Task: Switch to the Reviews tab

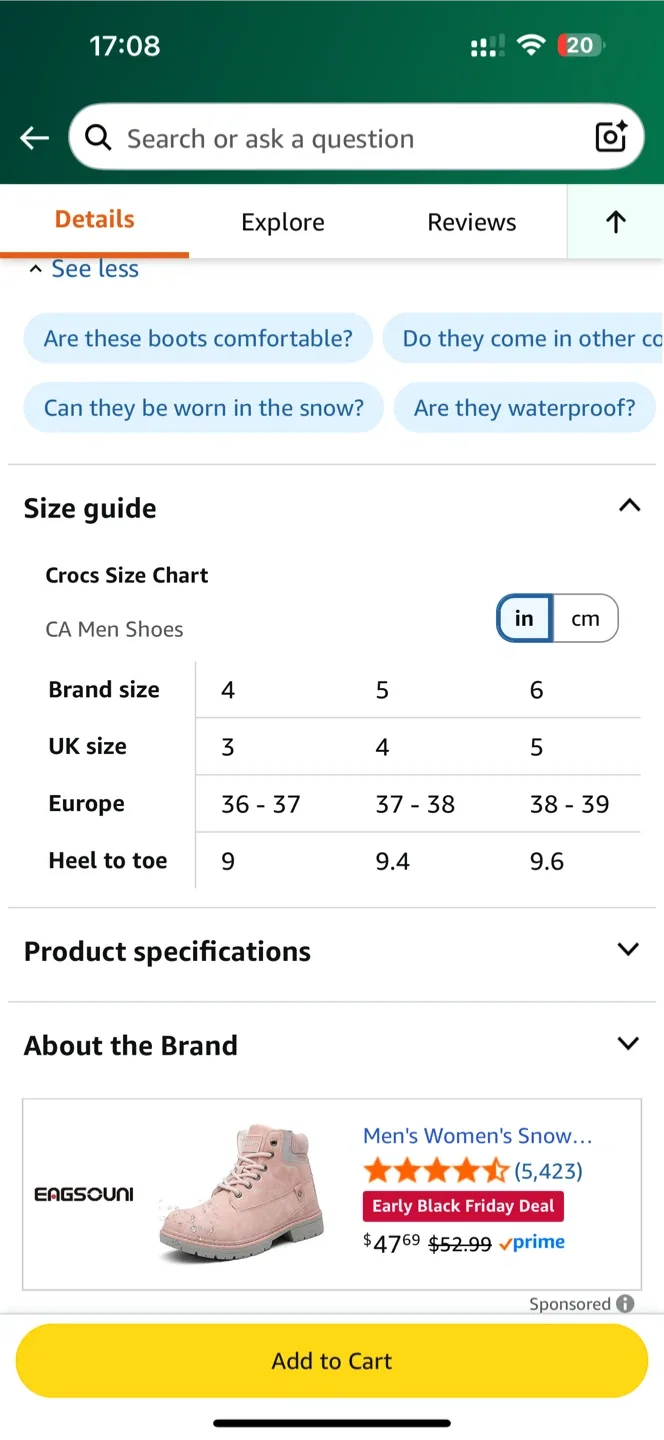Action: pos(471,222)
